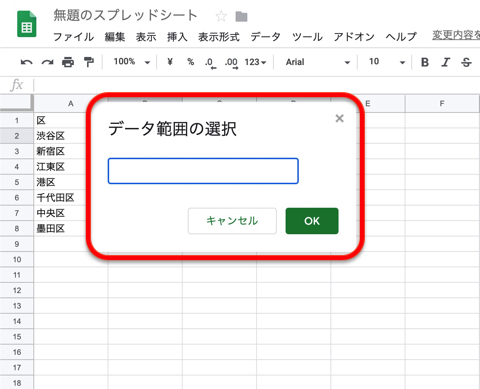The width and height of the screenshot is (480, 389).
Task: Toggle strikethrough formatting
Action: 466,62
